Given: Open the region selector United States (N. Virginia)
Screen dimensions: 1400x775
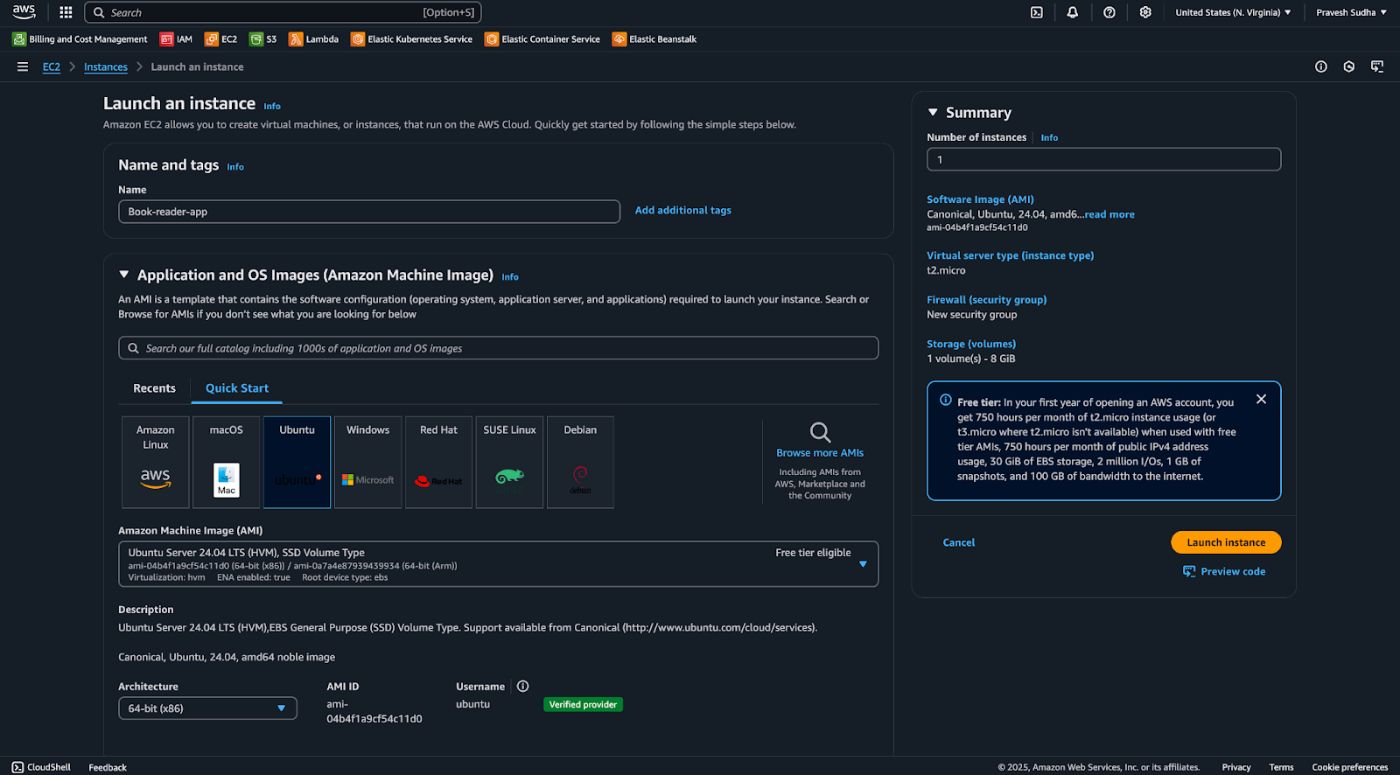Looking at the screenshot, I should pyautogui.click(x=1233, y=12).
